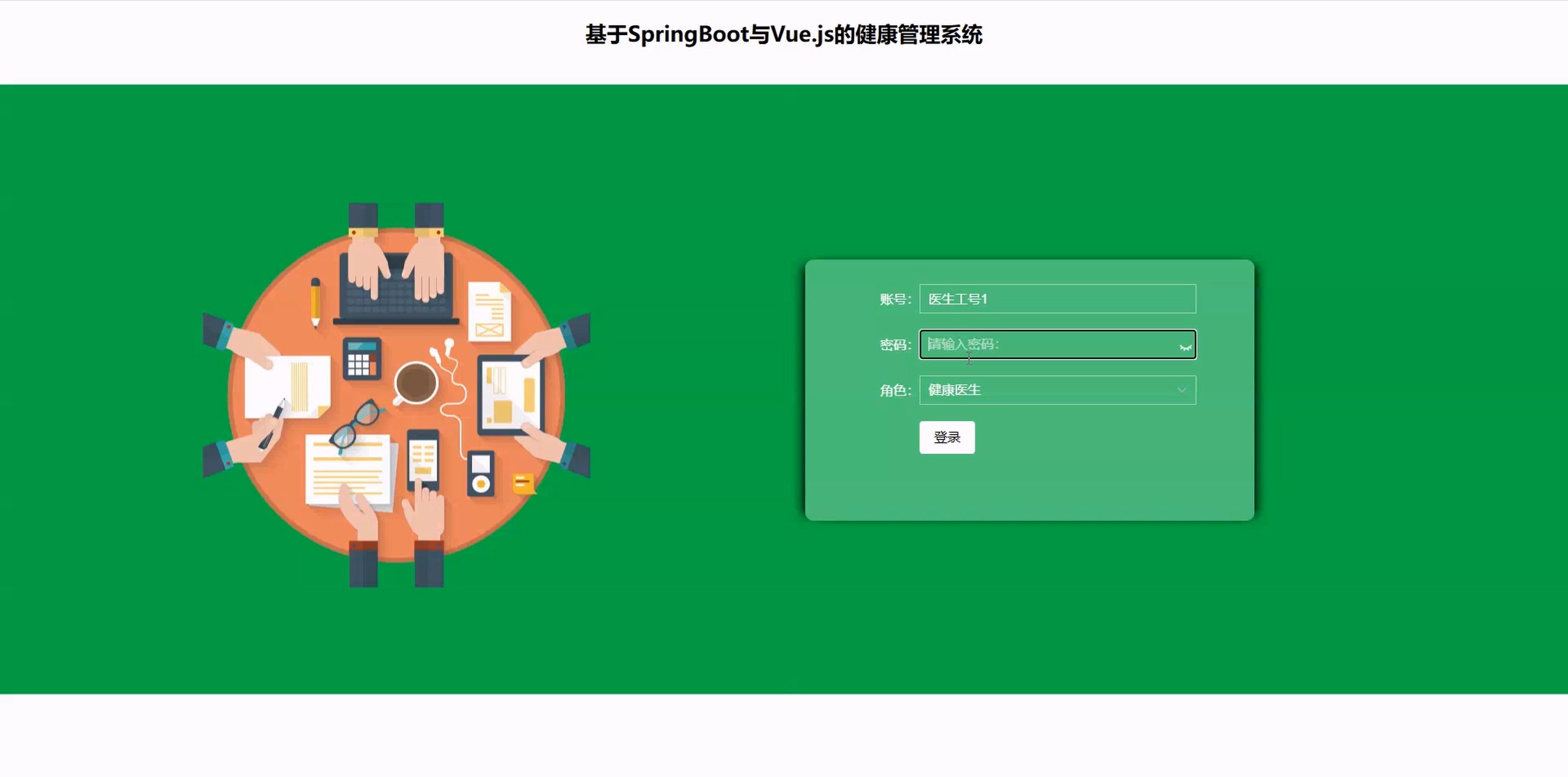
Task: Click the smartphone in the illustration
Action: click(x=423, y=460)
